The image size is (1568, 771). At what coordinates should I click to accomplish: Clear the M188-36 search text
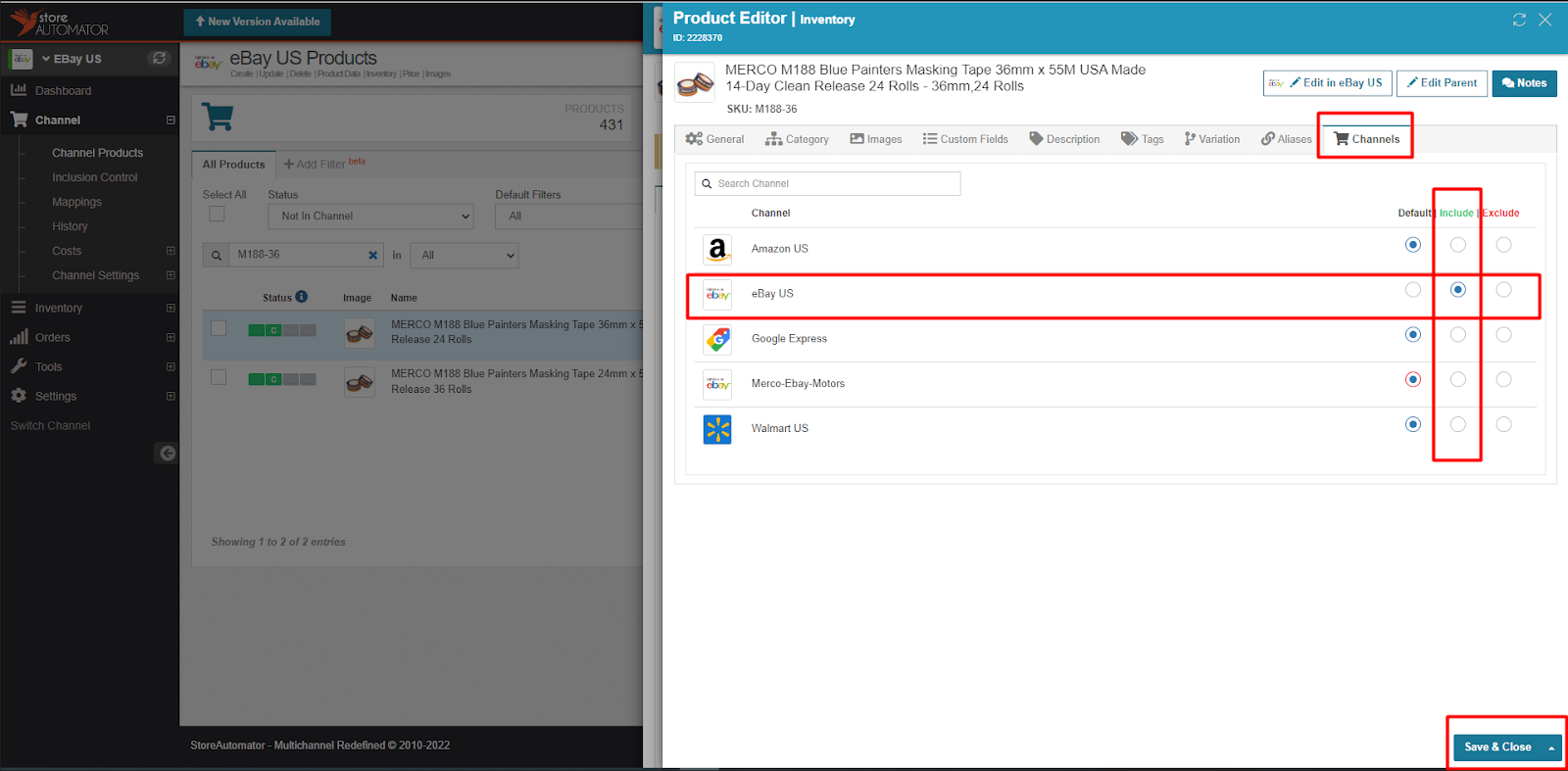pos(372,255)
